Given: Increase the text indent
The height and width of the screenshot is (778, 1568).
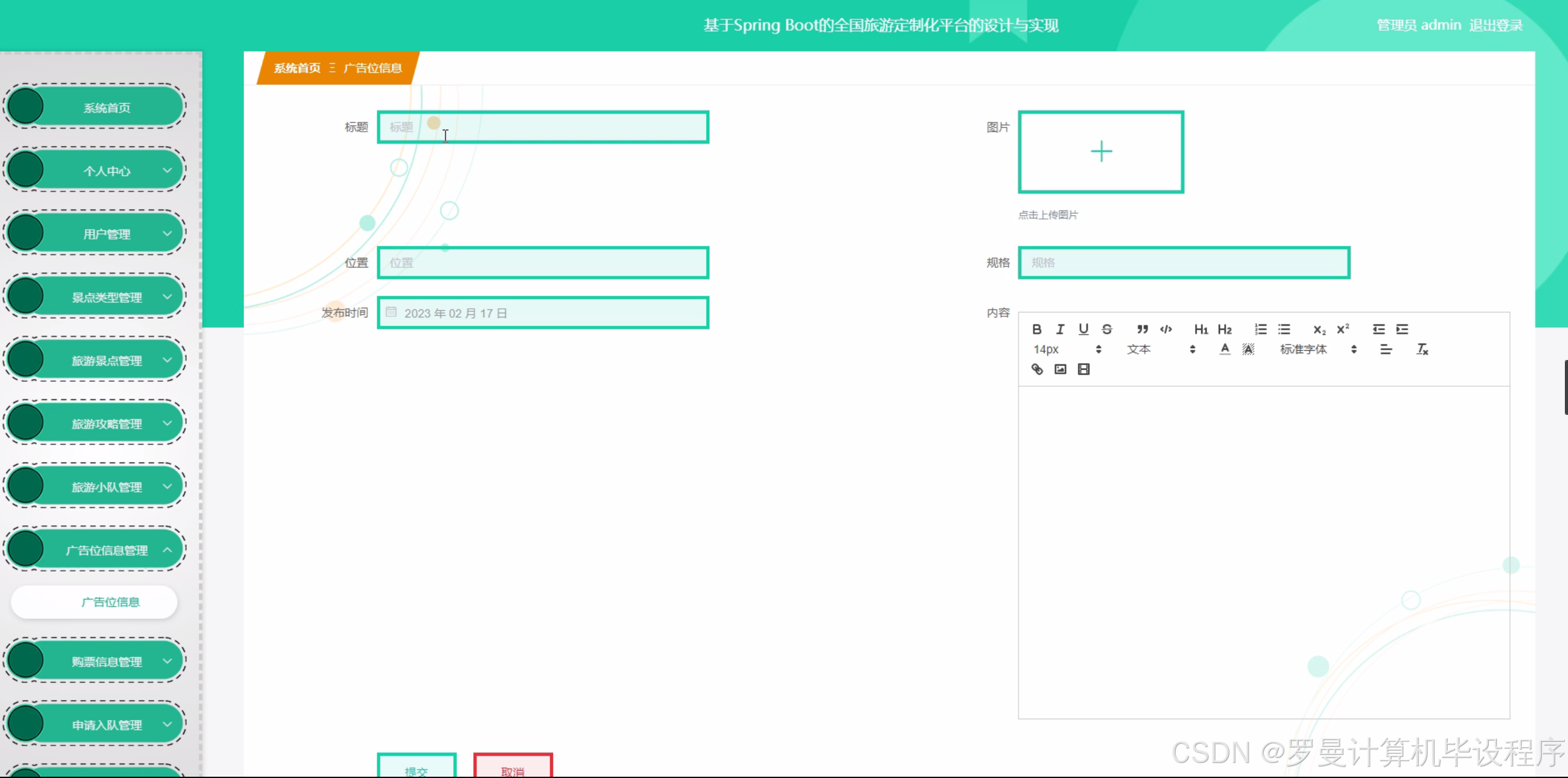Looking at the screenshot, I should pyautogui.click(x=1402, y=329).
